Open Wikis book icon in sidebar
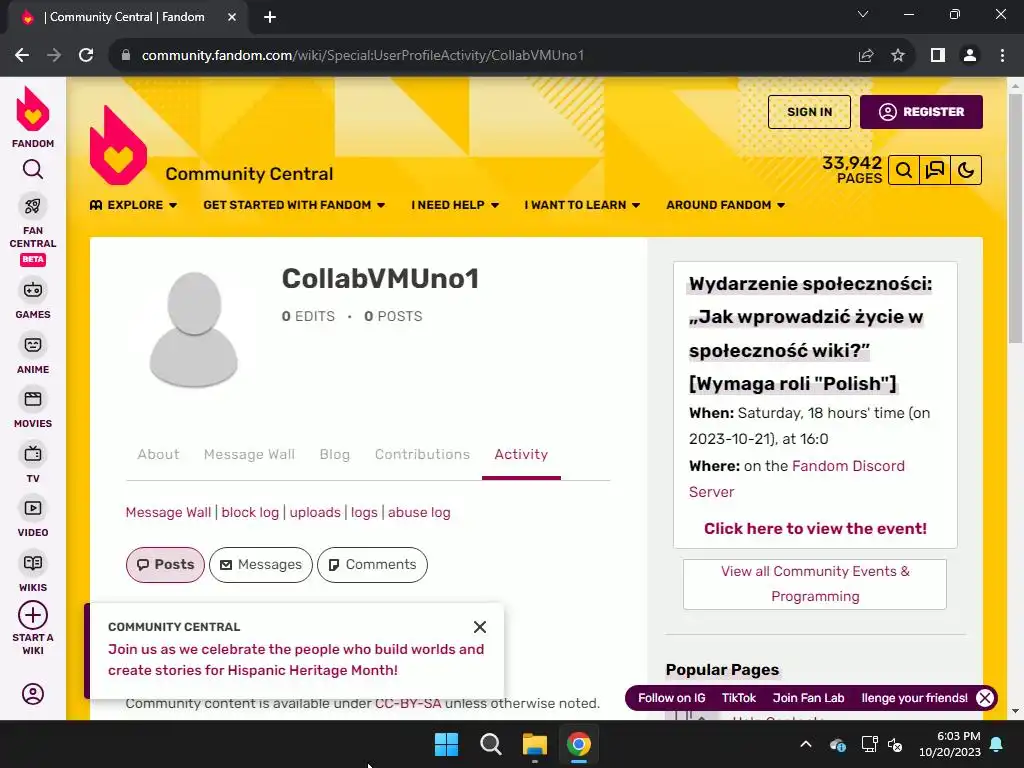The height and width of the screenshot is (768, 1024). click(x=33, y=563)
